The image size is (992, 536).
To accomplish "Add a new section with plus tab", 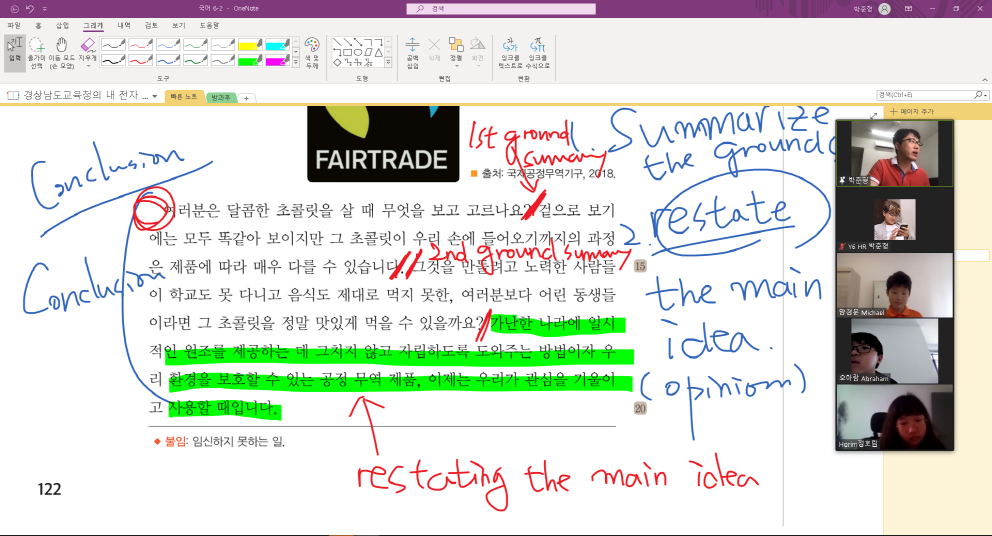I will tap(246, 98).
